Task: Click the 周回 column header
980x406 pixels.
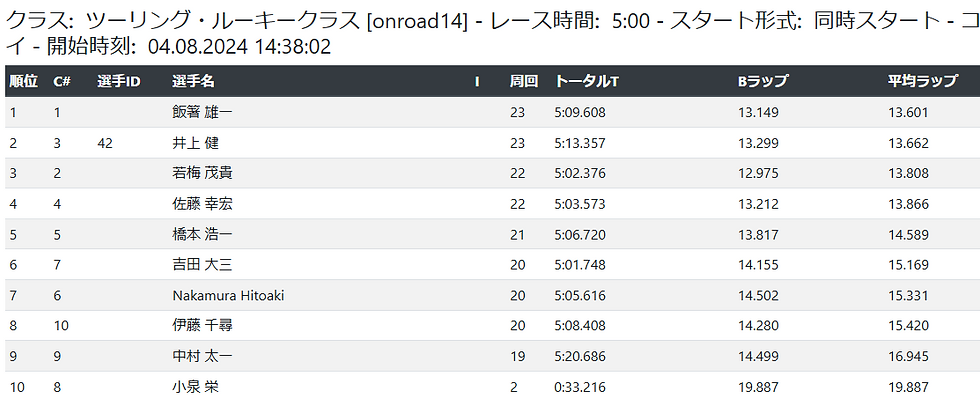Action: coord(524,81)
